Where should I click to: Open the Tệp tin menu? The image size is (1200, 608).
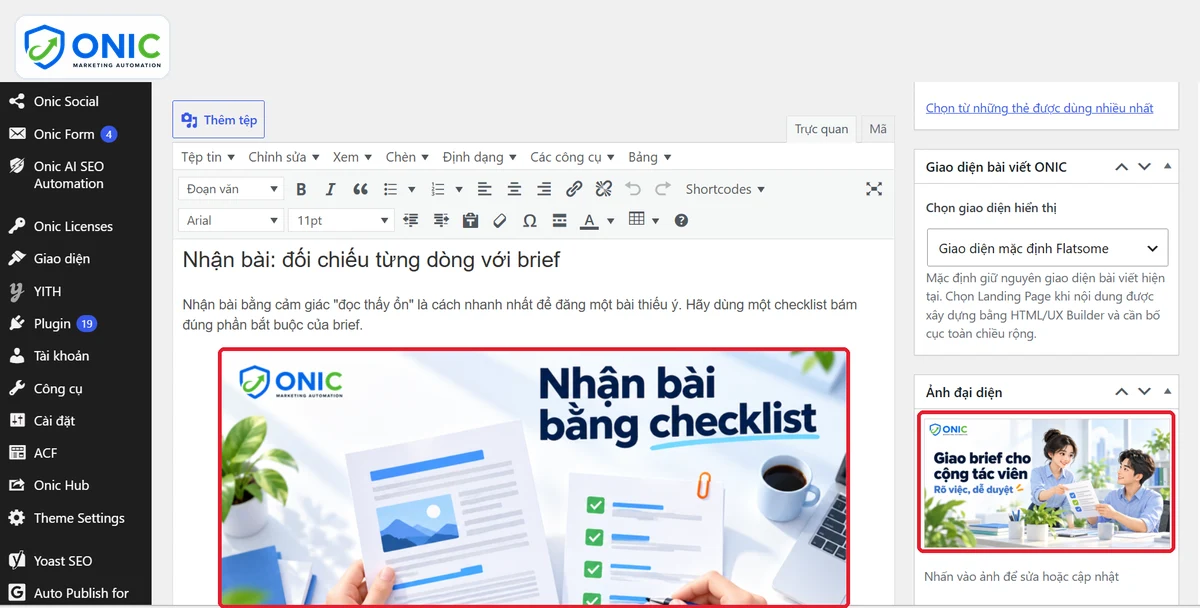coord(208,157)
